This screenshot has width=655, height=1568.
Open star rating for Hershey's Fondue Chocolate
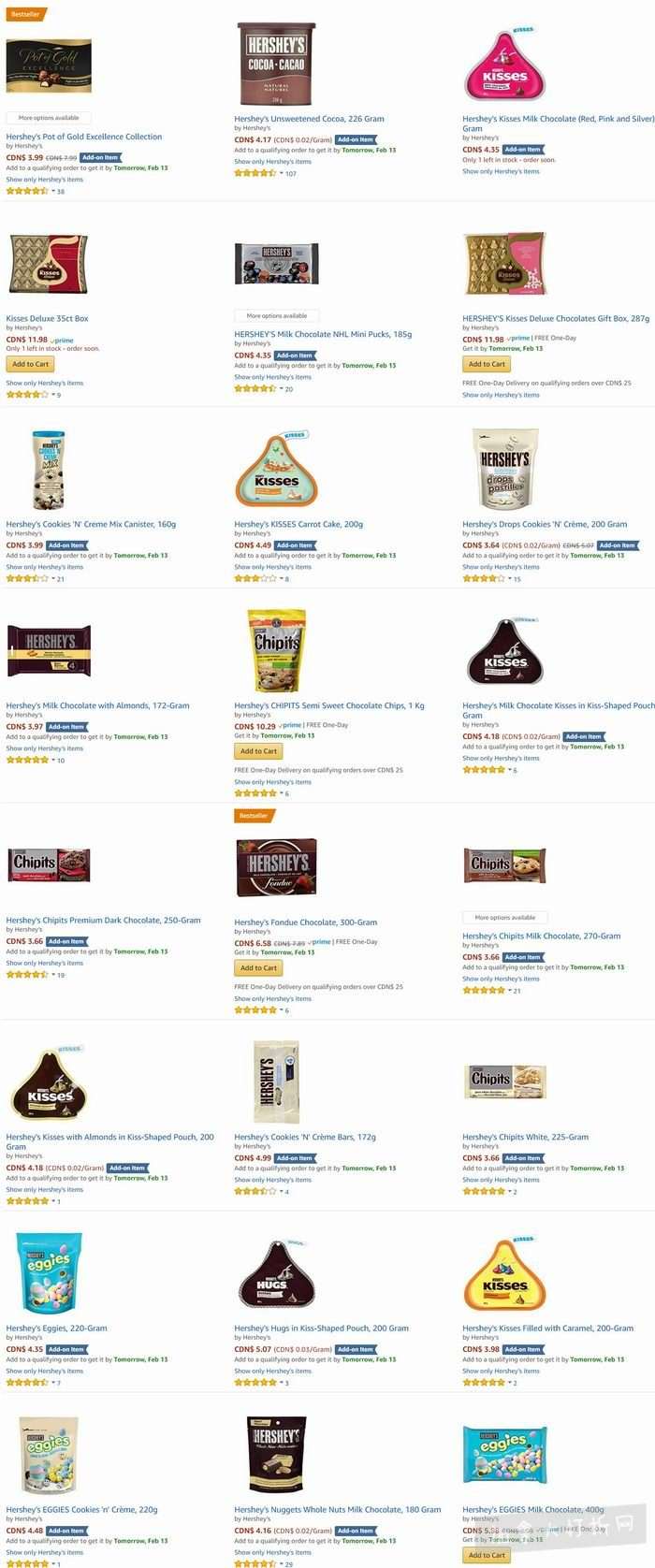256,1009
